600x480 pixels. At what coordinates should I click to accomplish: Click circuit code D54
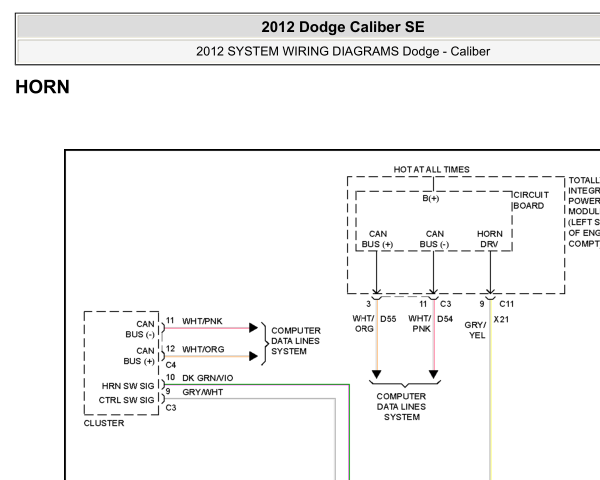(x=445, y=319)
